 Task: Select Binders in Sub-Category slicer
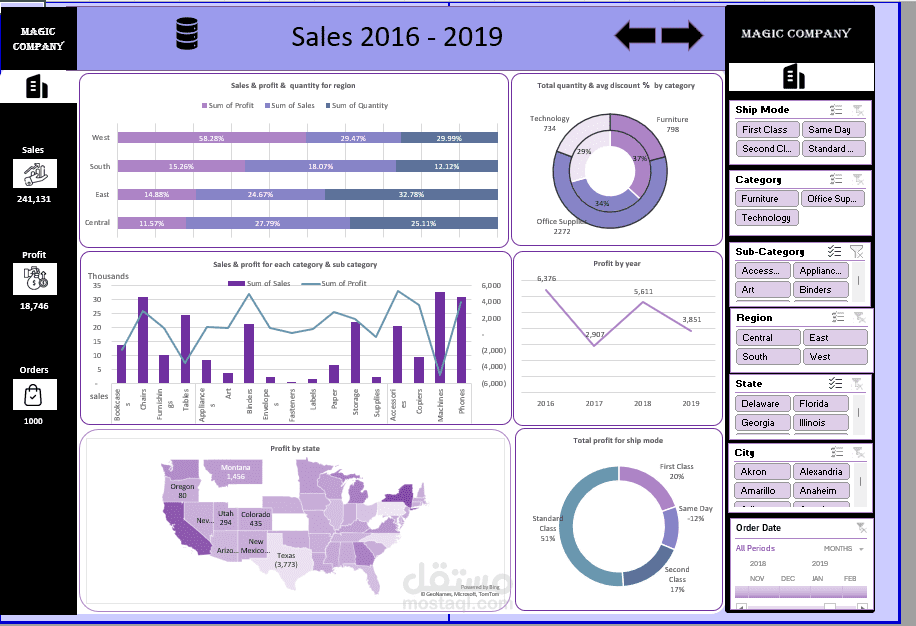coord(820,290)
